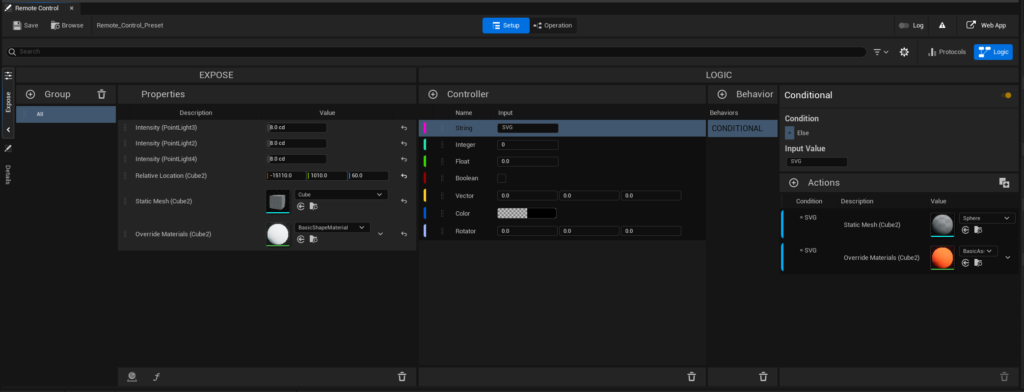This screenshot has height=392, width=1024.
Task: Add a new Action with the plus icon
Action: point(793,182)
